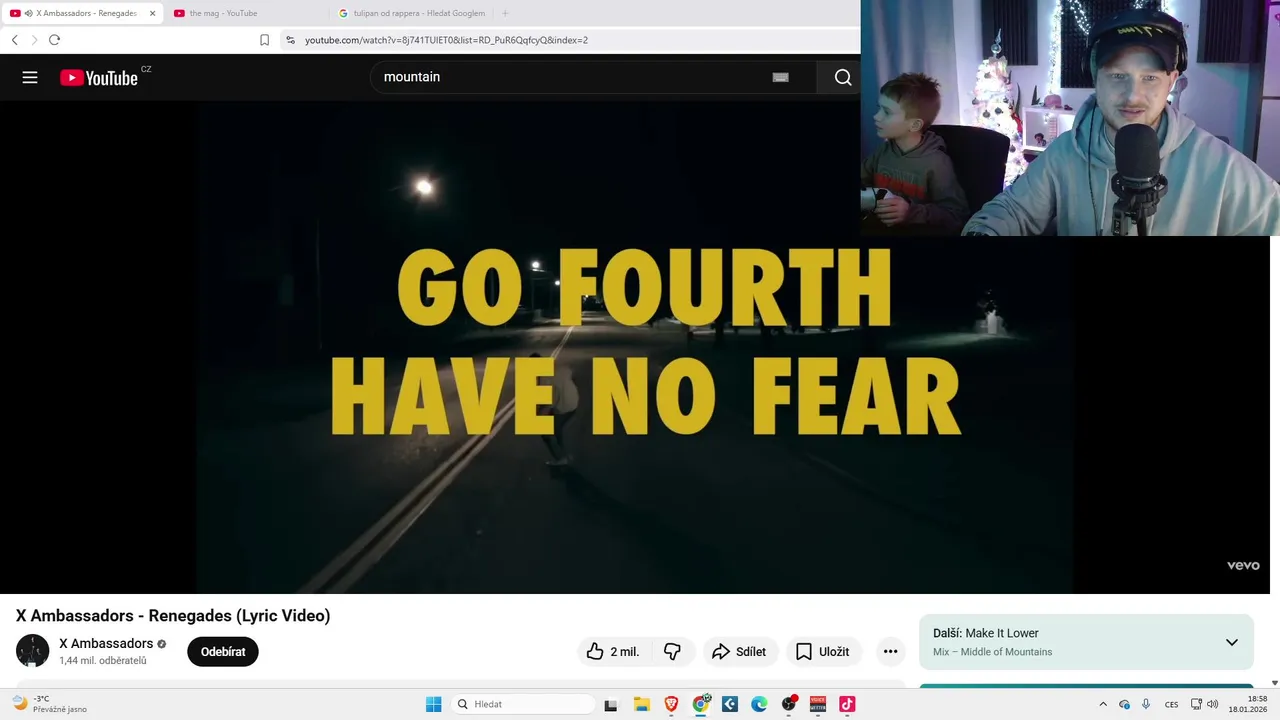The width and height of the screenshot is (1280, 720).
Task: Open network tray icon
Action: (x=1196, y=704)
